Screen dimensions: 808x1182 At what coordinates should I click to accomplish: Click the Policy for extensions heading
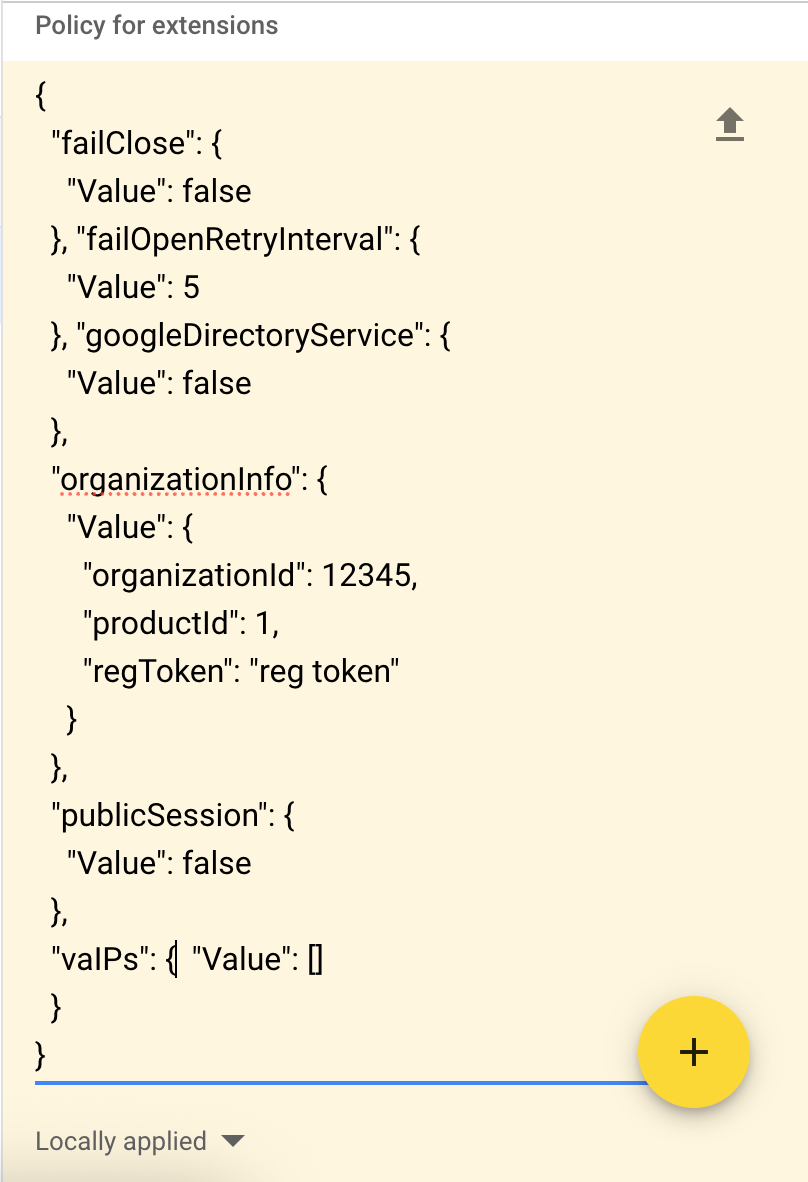pos(157,26)
